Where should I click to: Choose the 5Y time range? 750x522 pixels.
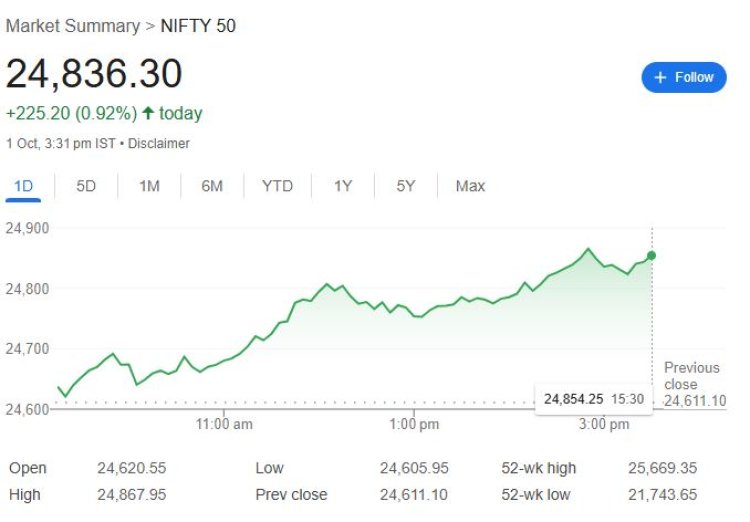click(405, 186)
